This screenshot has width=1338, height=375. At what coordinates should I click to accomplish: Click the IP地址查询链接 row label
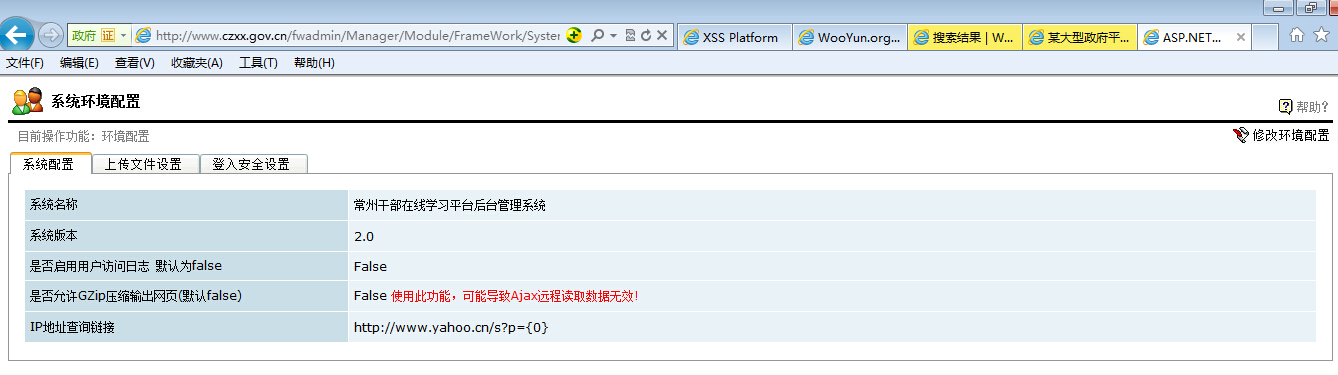click(x=72, y=326)
